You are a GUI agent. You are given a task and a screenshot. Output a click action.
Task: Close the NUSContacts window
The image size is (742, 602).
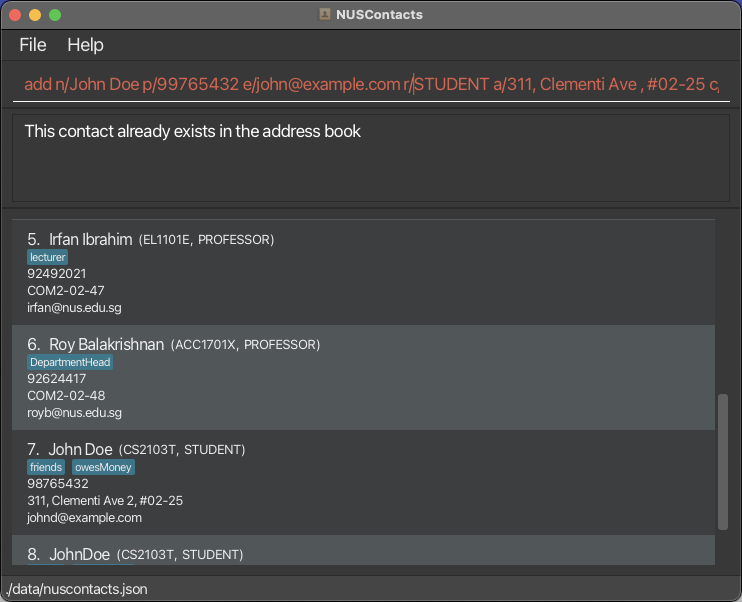[15, 15]
